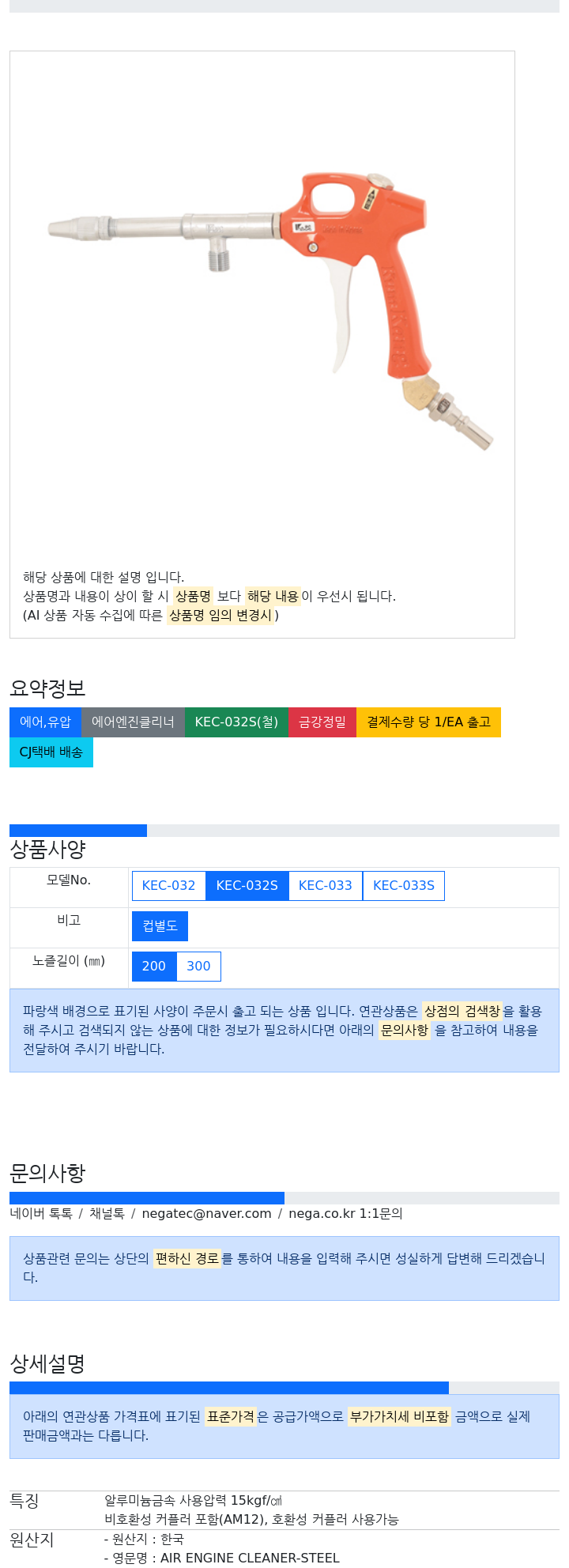Click the highlighted 문의사항 text in notice

pos(405,1030)
